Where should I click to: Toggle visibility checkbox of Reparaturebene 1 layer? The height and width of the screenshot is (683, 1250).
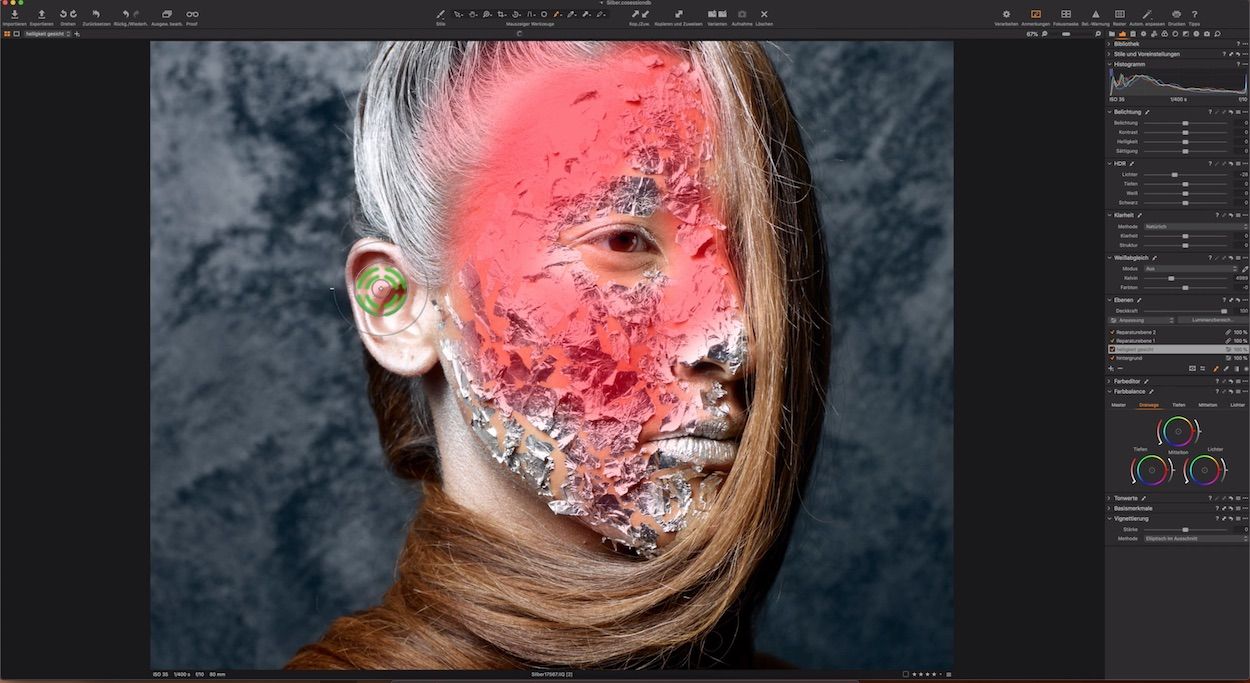pos(1111,341)
